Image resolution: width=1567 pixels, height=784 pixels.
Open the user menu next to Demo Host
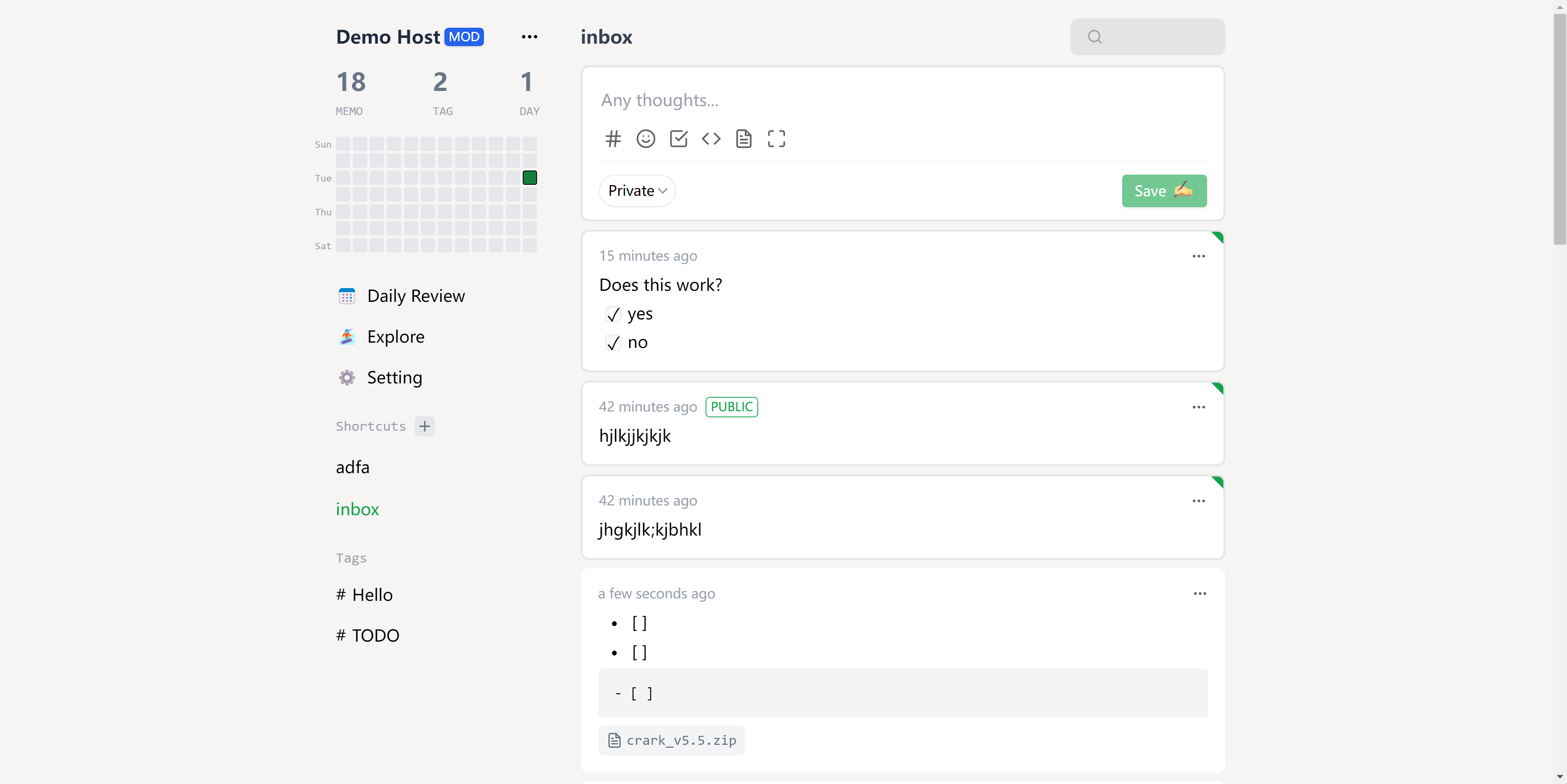(x=529, y=37)
